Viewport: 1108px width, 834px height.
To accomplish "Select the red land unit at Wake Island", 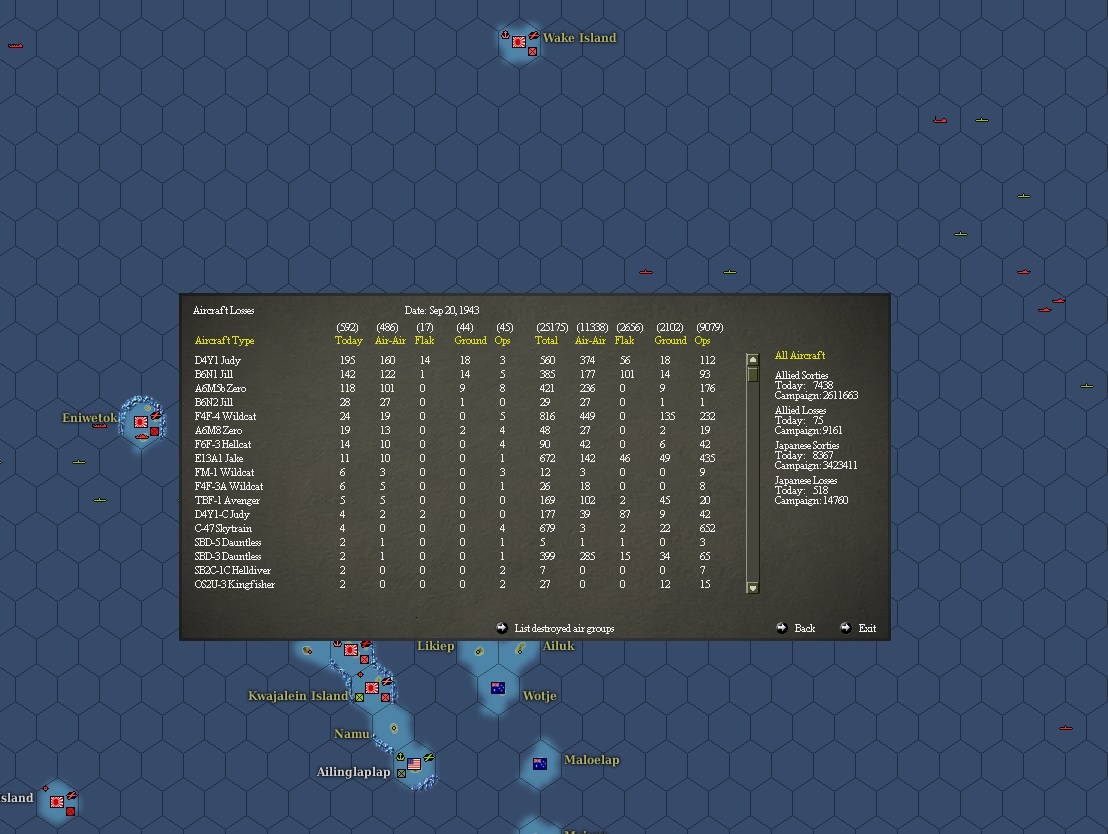I will [532, 52].
